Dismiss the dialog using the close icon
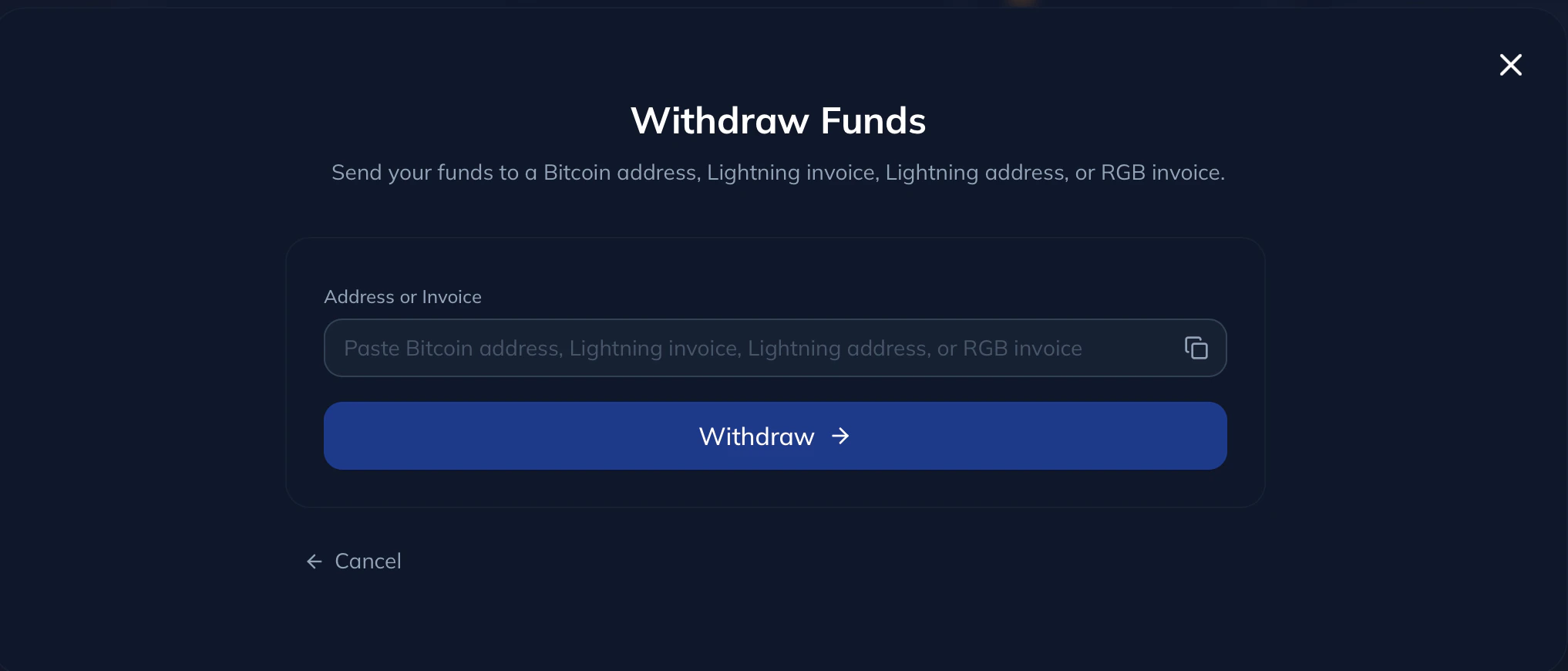1568x671 pixels. click(x=1510, y=65)
